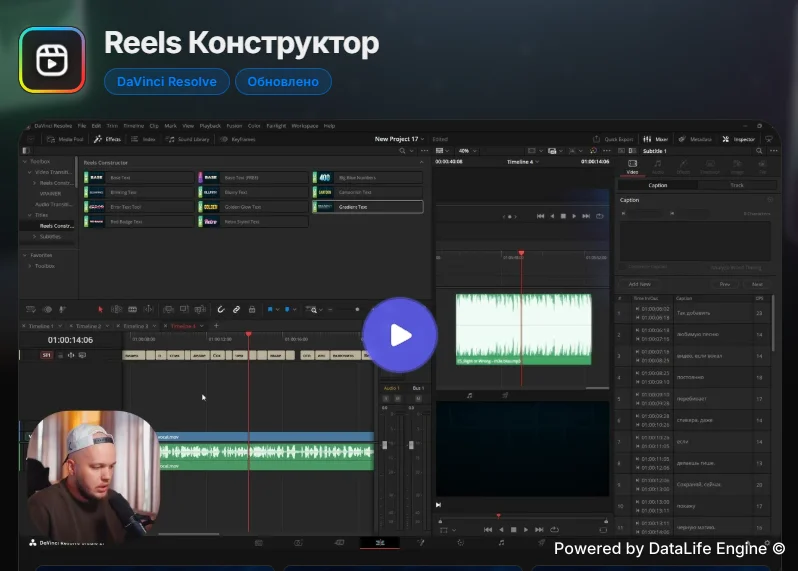
Task: Switch to the Timeline 2 tab
Action: pos(89,326)
